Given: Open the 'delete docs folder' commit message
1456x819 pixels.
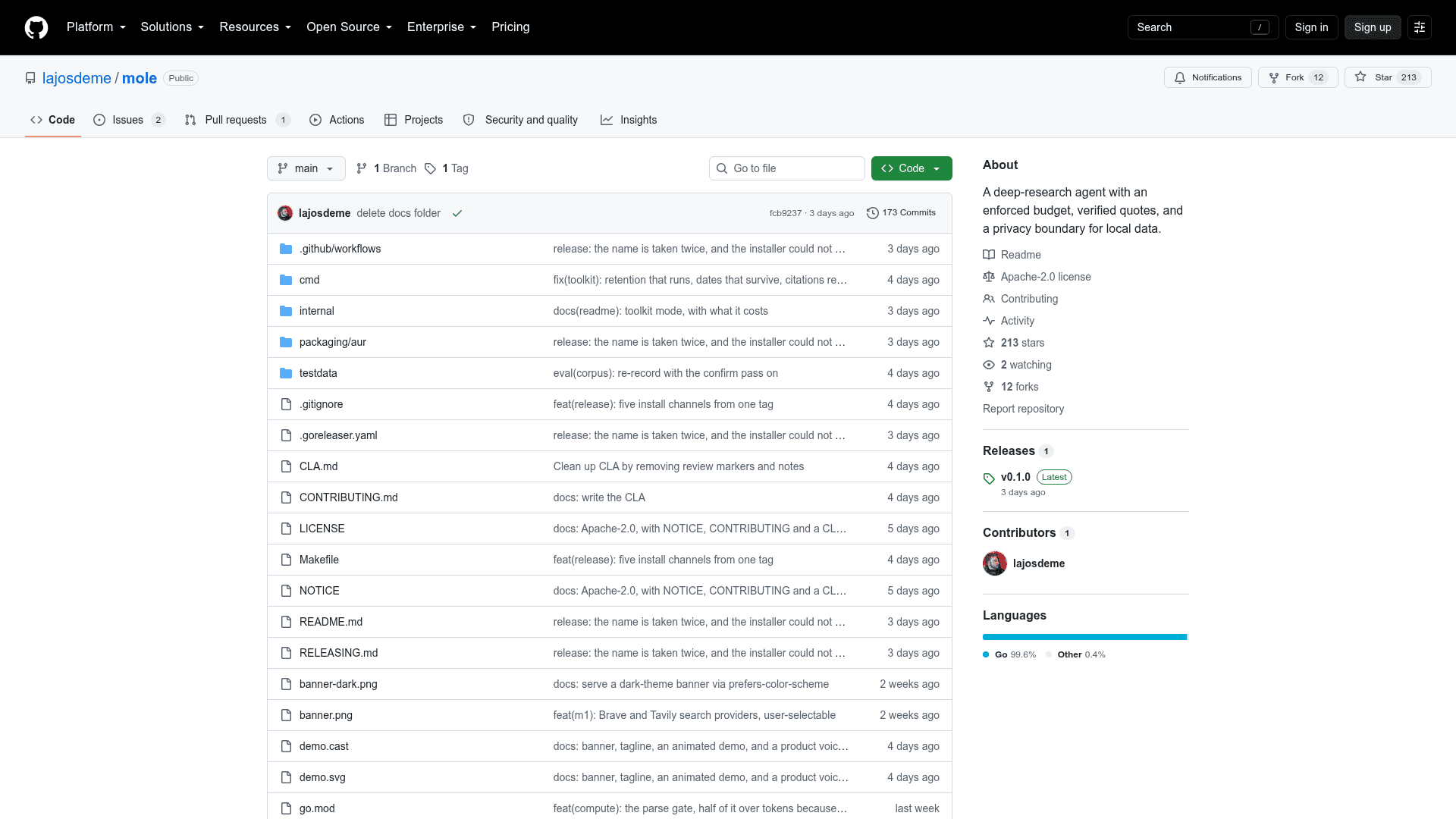Looking at the screenshot, I should point(398,213).
